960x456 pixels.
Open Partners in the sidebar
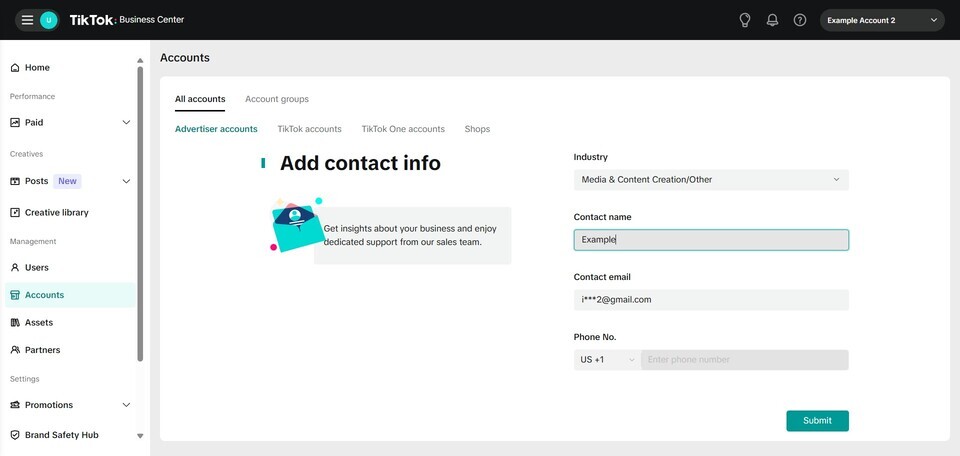pyautogui.click(x=42, y=350)
